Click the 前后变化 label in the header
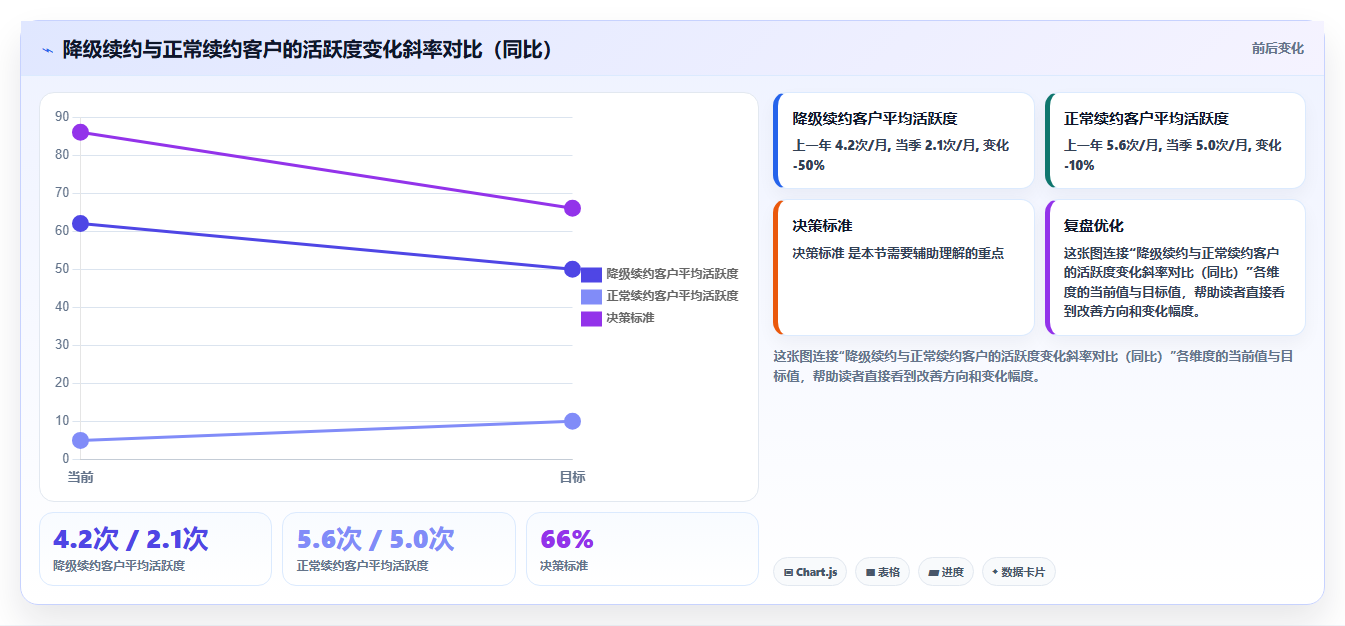 pos(1277,48)
